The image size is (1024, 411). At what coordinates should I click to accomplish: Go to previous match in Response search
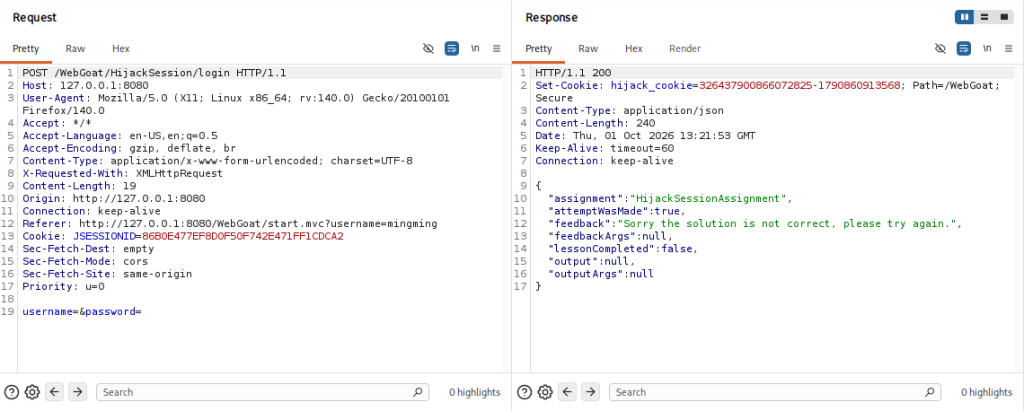click(568, 392)
